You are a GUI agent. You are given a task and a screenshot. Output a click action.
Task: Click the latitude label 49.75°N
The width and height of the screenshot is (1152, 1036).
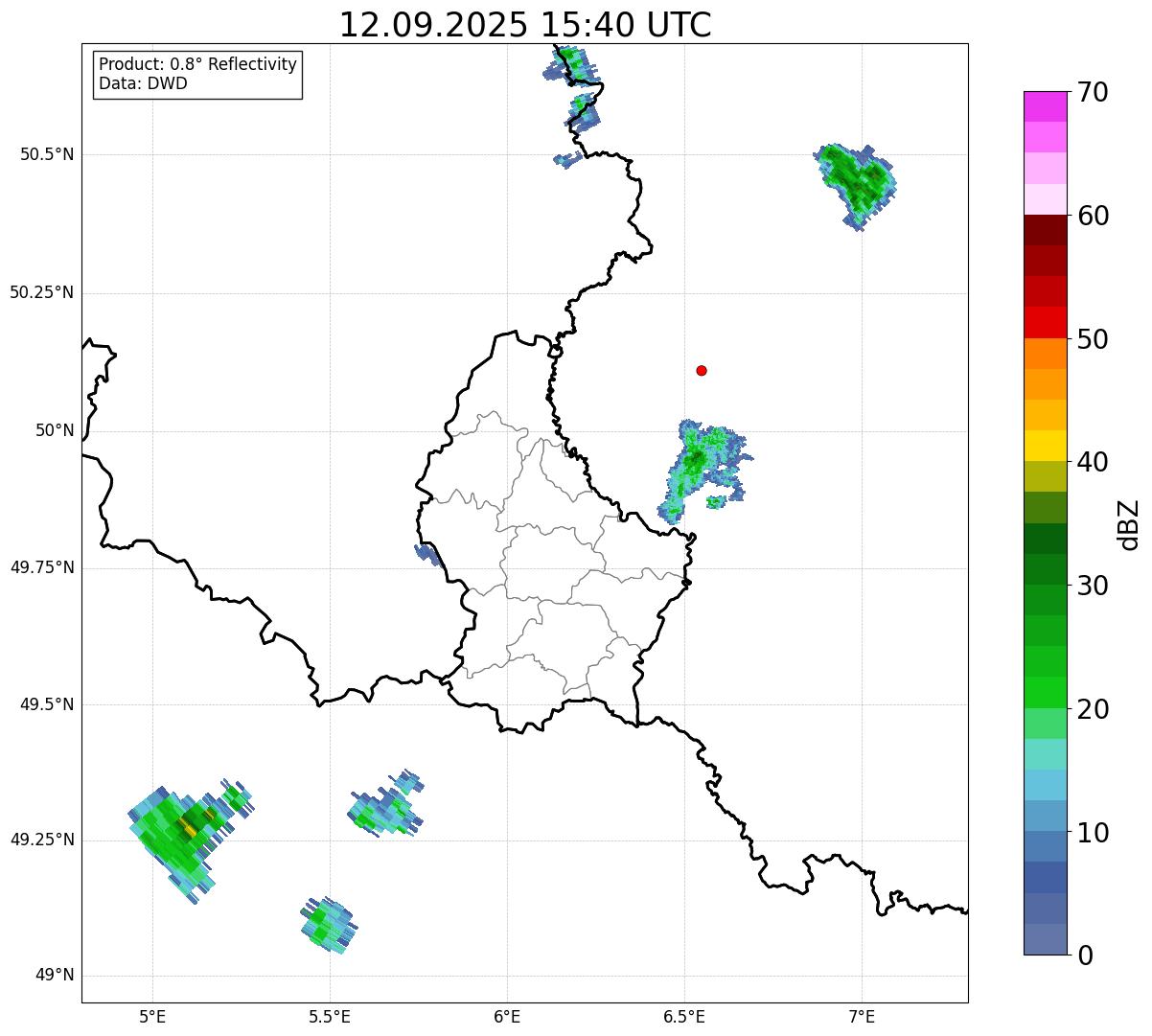point(42,567)
